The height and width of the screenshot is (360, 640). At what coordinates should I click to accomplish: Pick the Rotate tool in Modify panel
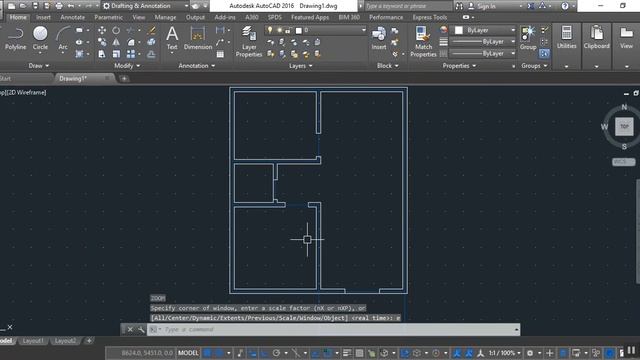coord(116,30)
